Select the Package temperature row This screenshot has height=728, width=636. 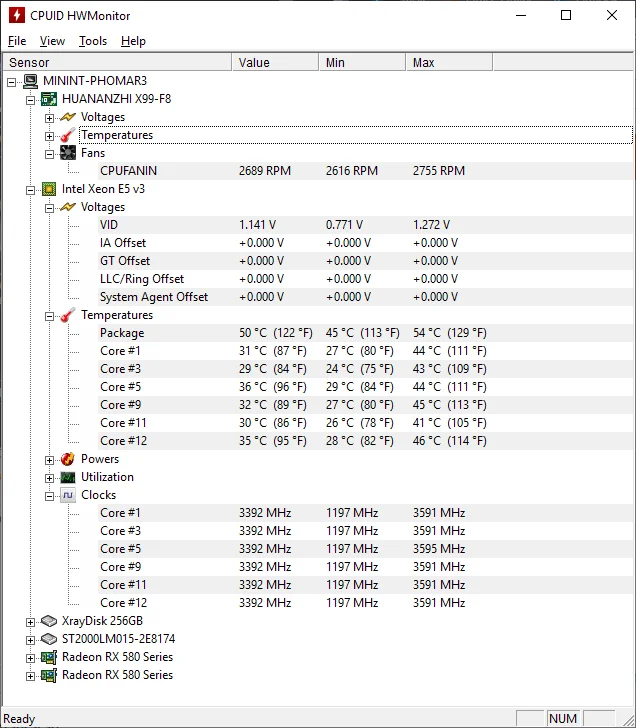coord(365,333)
